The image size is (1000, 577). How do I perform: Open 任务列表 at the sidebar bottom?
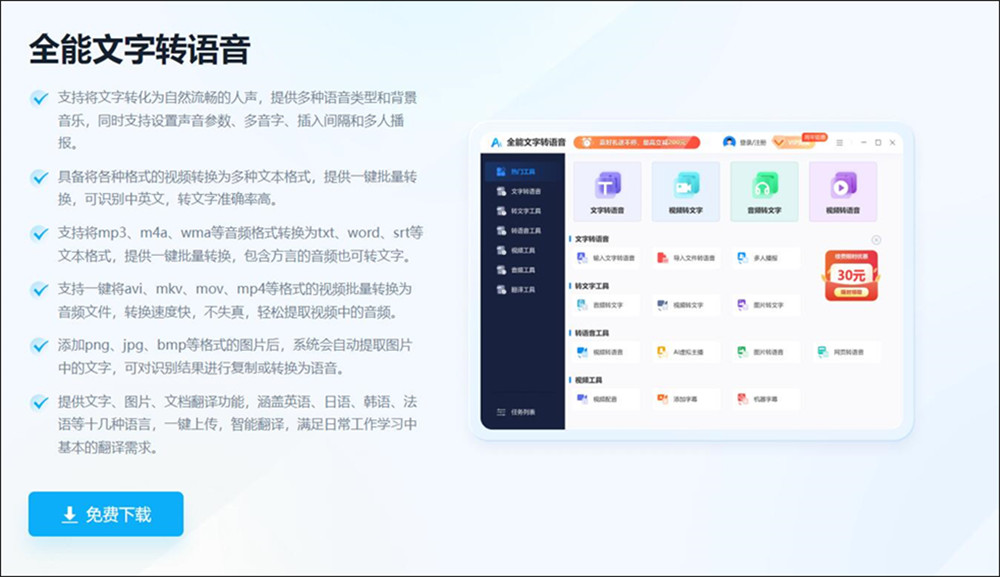[517, 412]
